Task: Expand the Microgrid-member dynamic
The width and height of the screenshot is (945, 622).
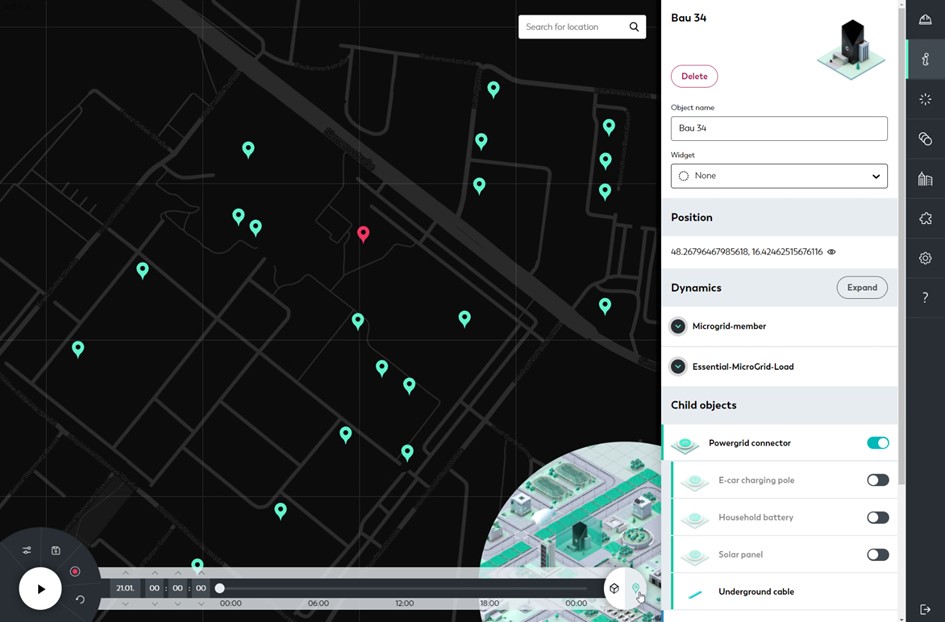Action: coord(678,326)
